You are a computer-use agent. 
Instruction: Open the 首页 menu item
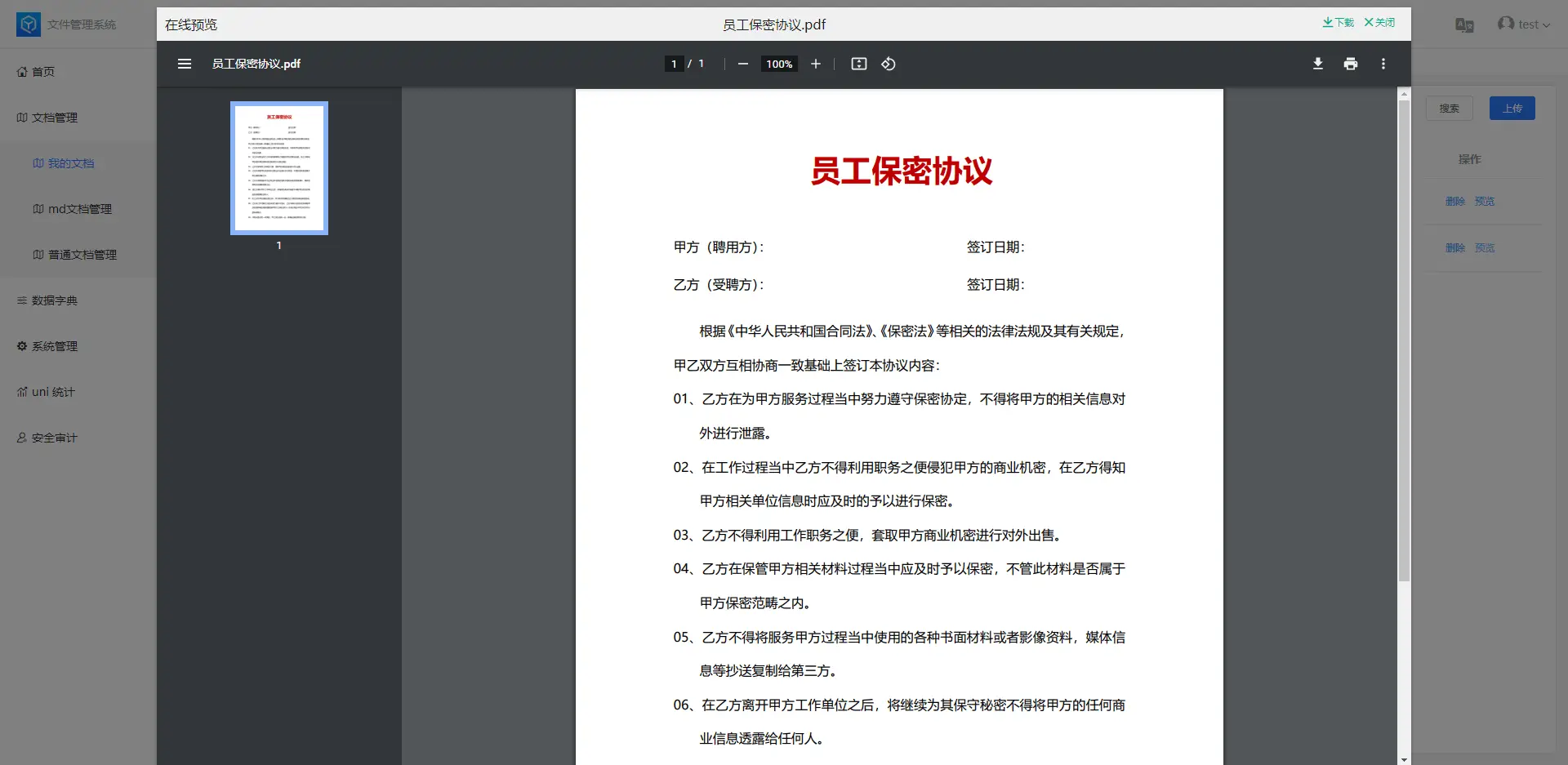tap(42, 72)
